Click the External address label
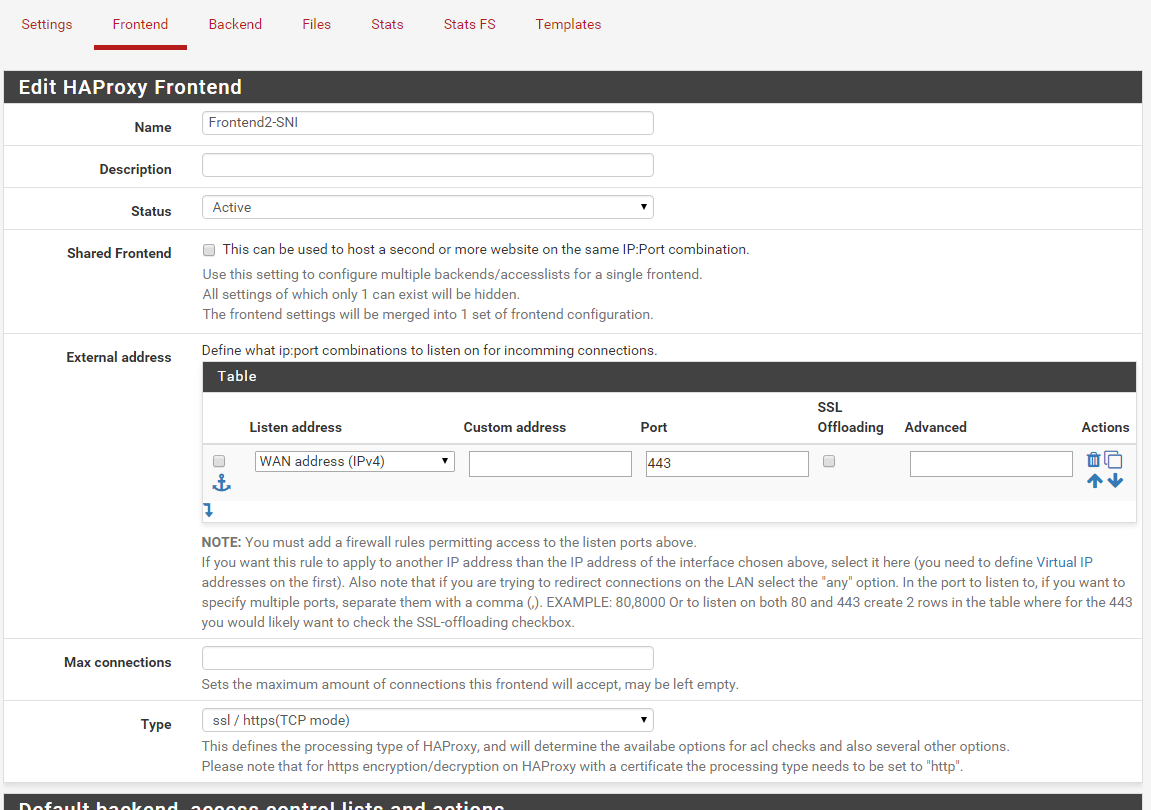The height and width of the screenshot is (810, 1151). tap(119, 358)
